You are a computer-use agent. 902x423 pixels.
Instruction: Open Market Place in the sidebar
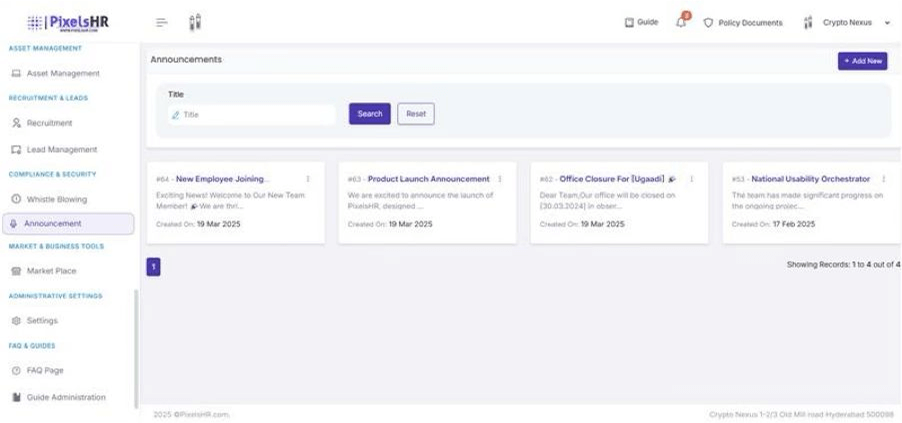click(51, 271)
